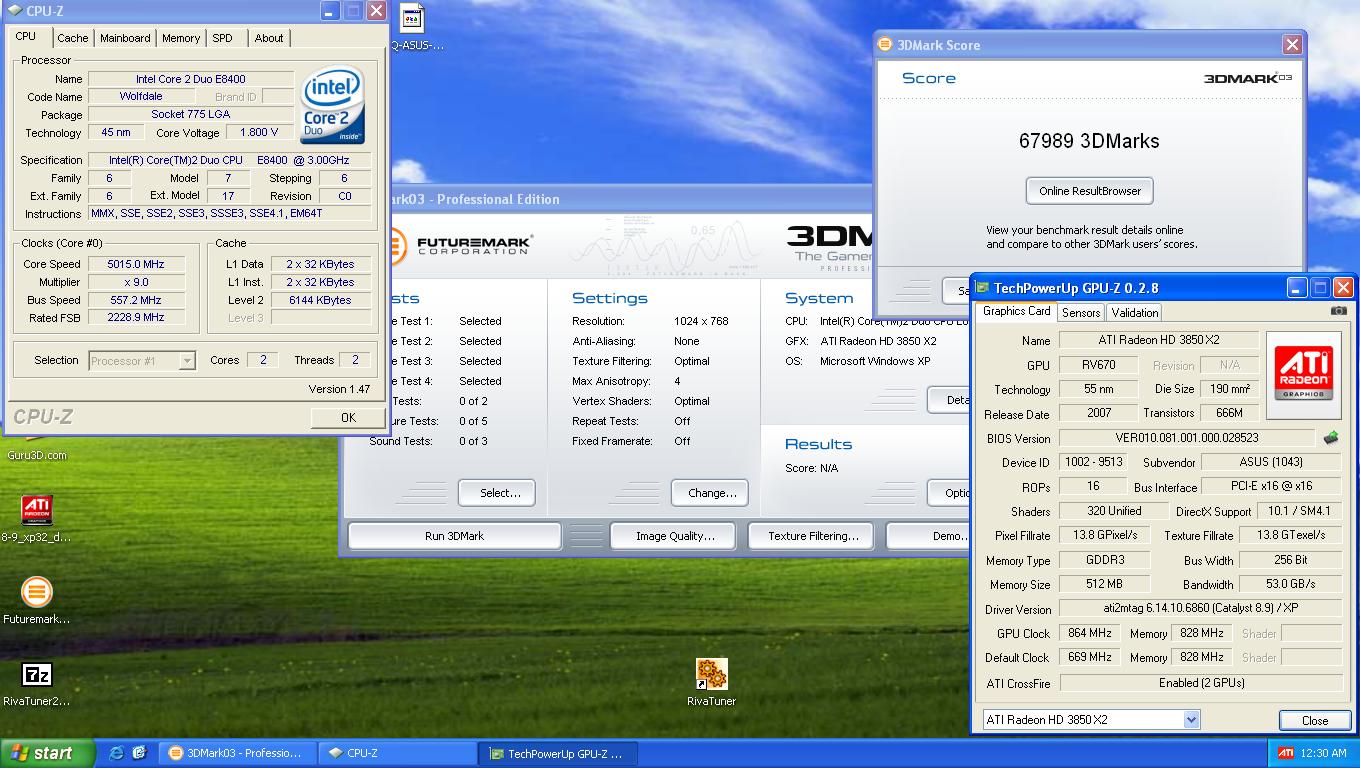Click the Memory Type GDDR3 field
1360x768 pixels.
point(1104,561)
